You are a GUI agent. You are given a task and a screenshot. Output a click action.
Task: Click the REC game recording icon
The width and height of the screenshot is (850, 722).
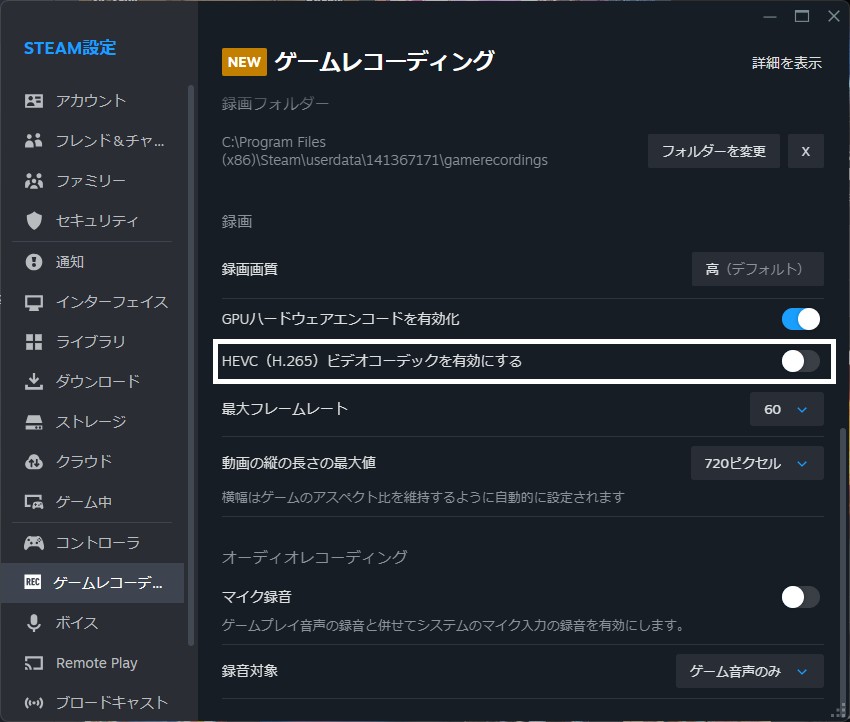click(x=33, y=582)
